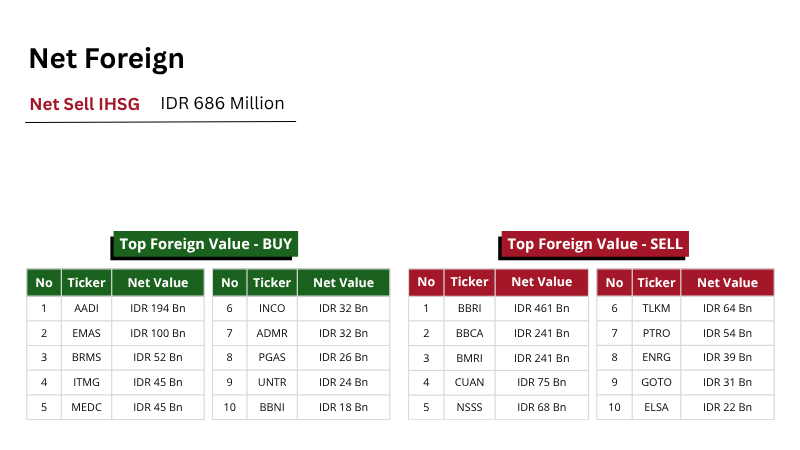Screen dimensions: 800x450
Task: Click the IDR 461 Bn net value
Action: click(x=542, y=308)
